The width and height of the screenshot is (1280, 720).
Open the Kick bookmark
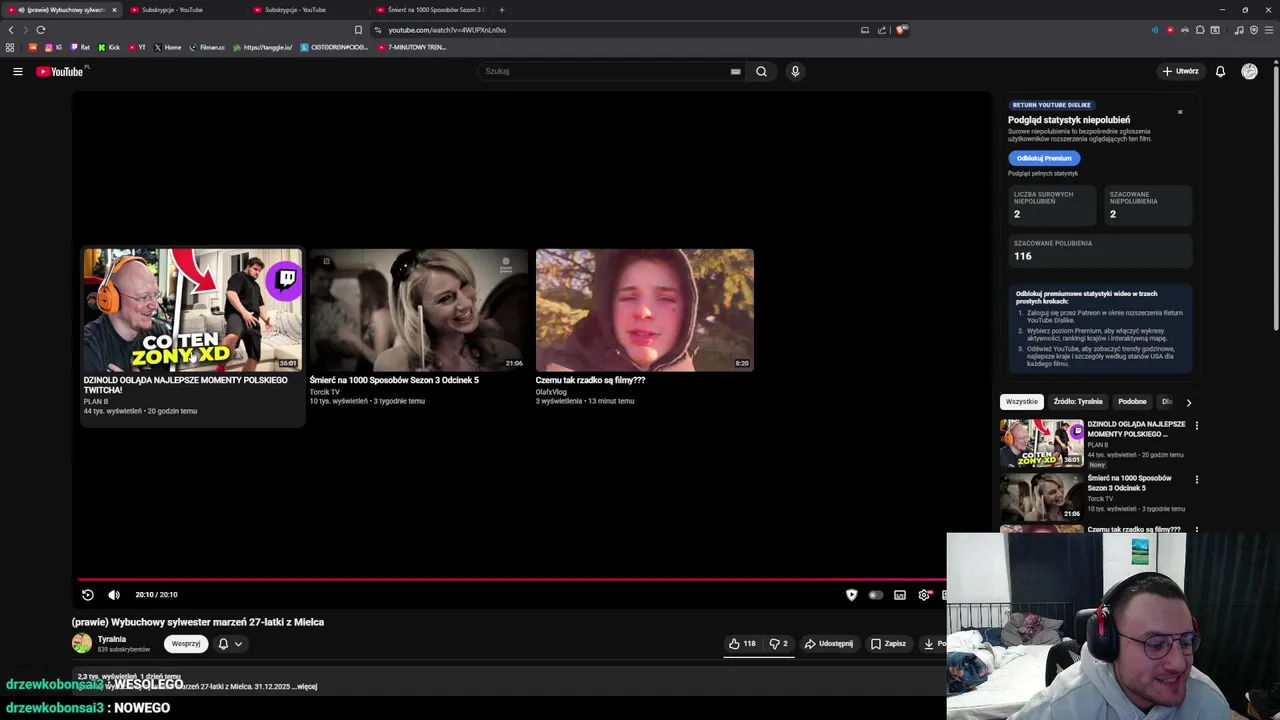coord(109,47)
